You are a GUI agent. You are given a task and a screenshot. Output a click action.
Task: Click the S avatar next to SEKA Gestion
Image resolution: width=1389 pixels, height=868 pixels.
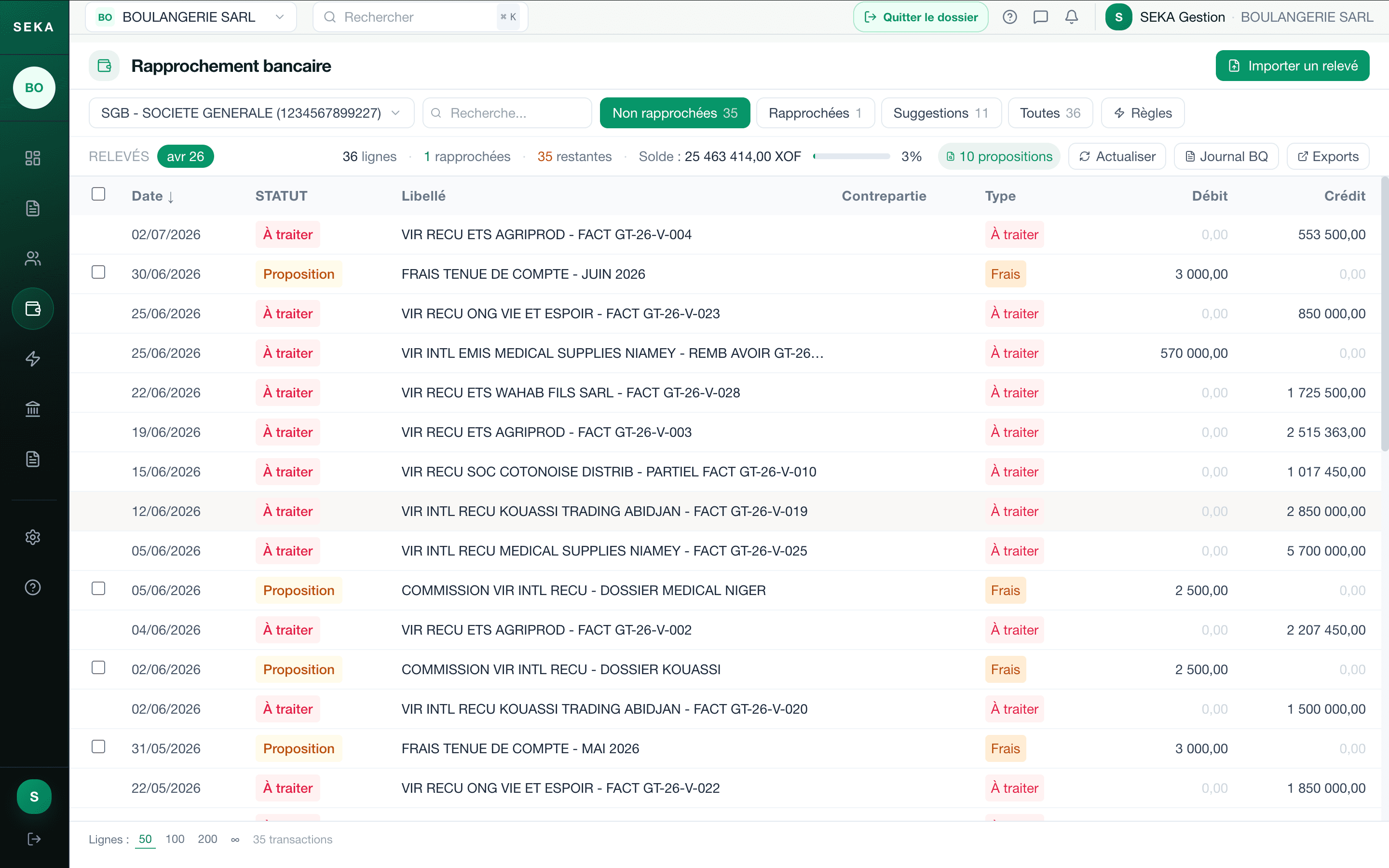pyautogui.click(x=1118, y=17)
